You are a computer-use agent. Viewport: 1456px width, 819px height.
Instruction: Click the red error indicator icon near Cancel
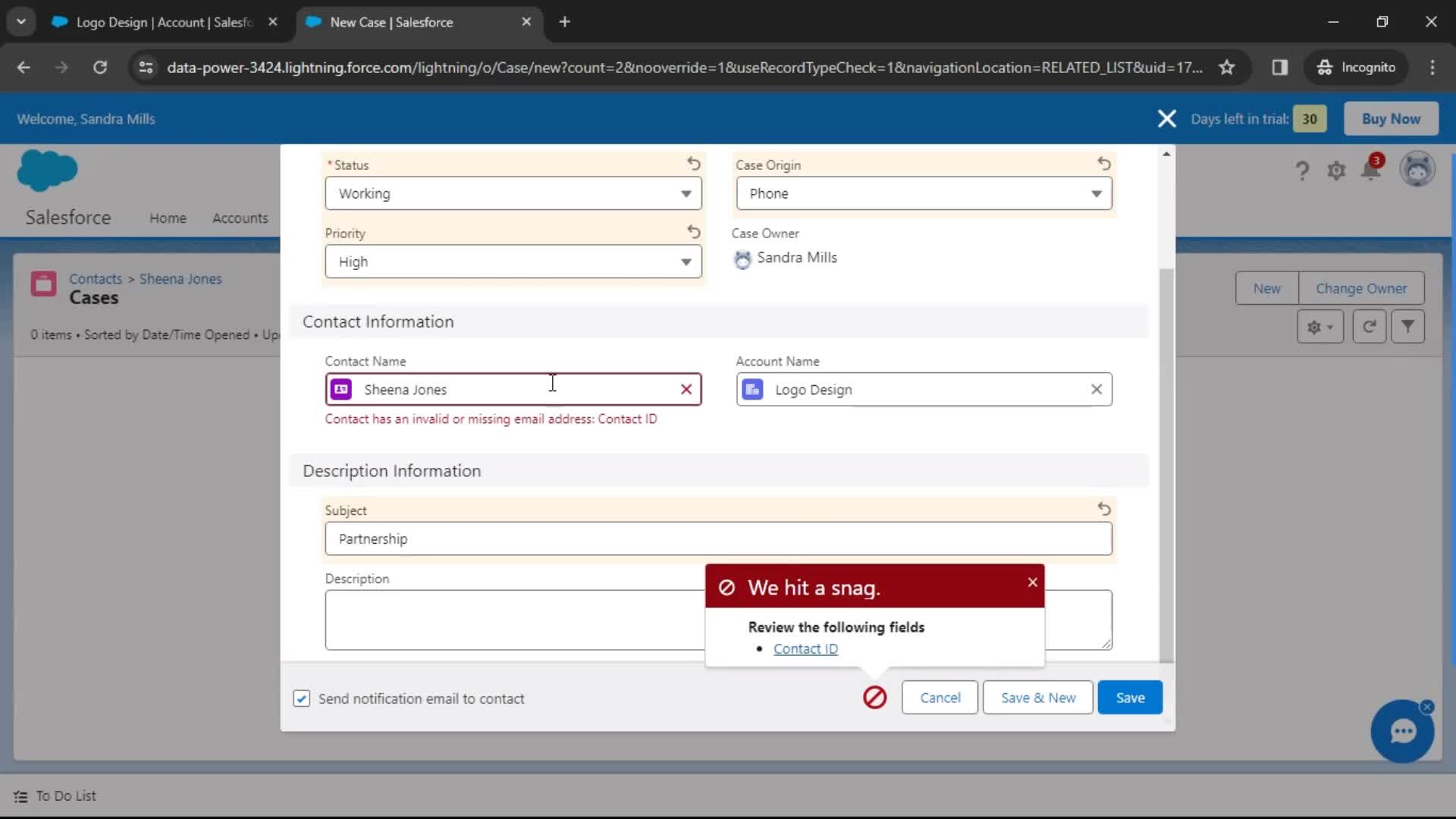tap(874, 698)
